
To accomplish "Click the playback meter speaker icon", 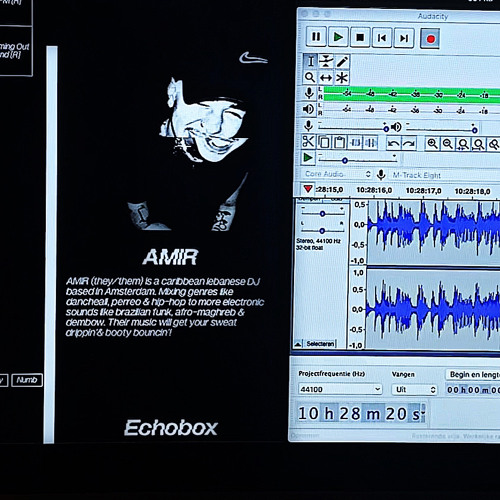I will tap(309, 109).
